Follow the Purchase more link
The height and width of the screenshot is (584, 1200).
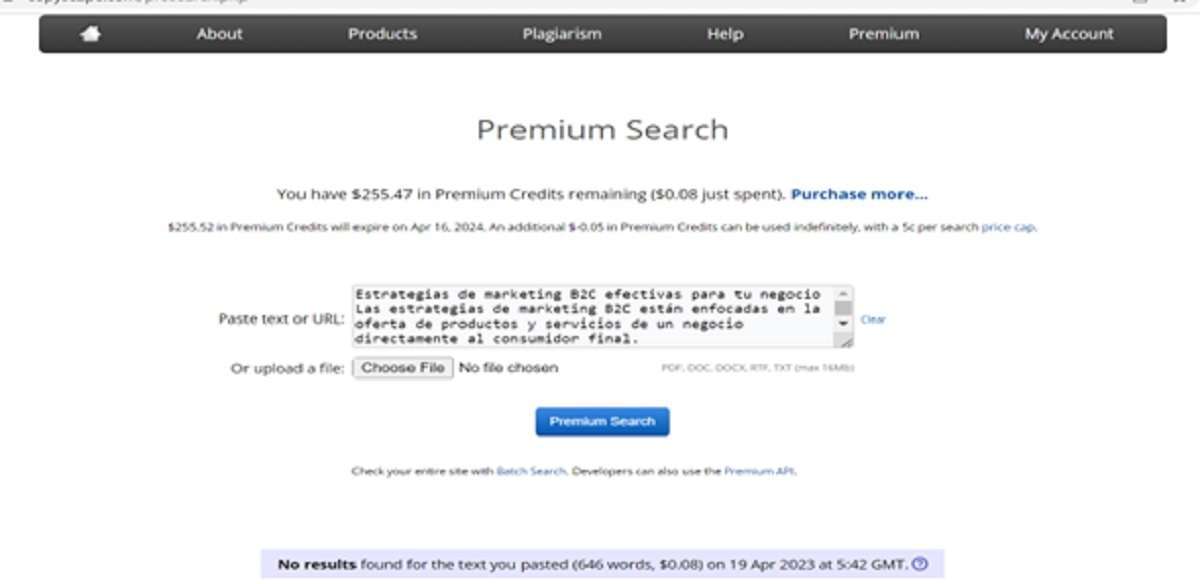[859, 194]
